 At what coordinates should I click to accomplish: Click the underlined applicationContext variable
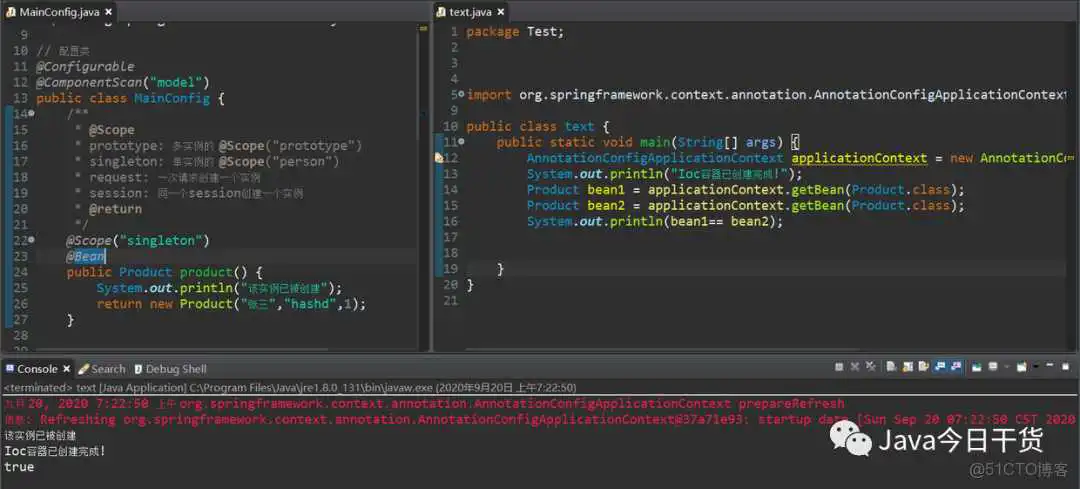click(x=860, y=158)
